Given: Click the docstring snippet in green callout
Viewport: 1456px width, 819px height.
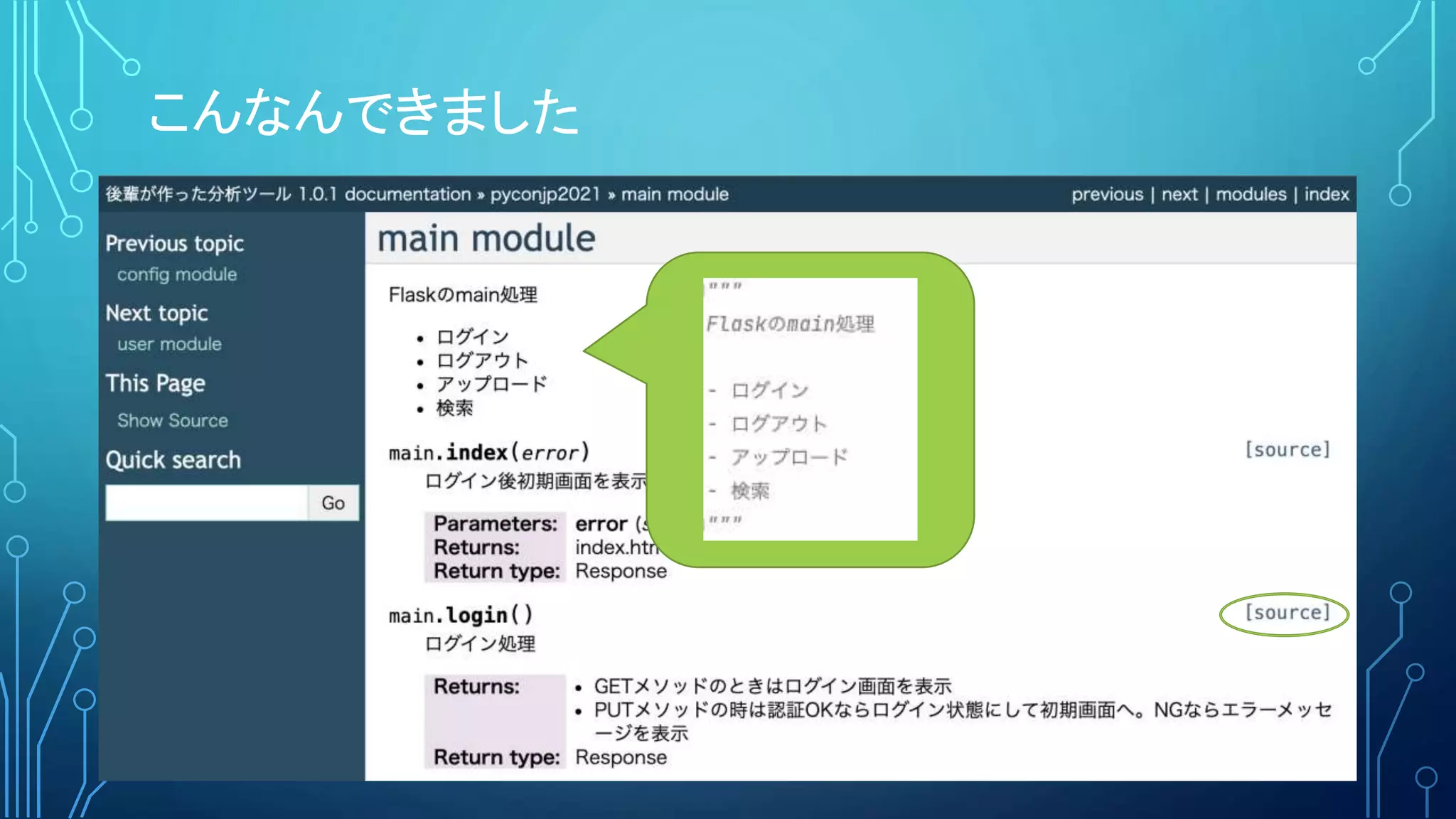Looking at the screenshot, I should coord(810,409).
